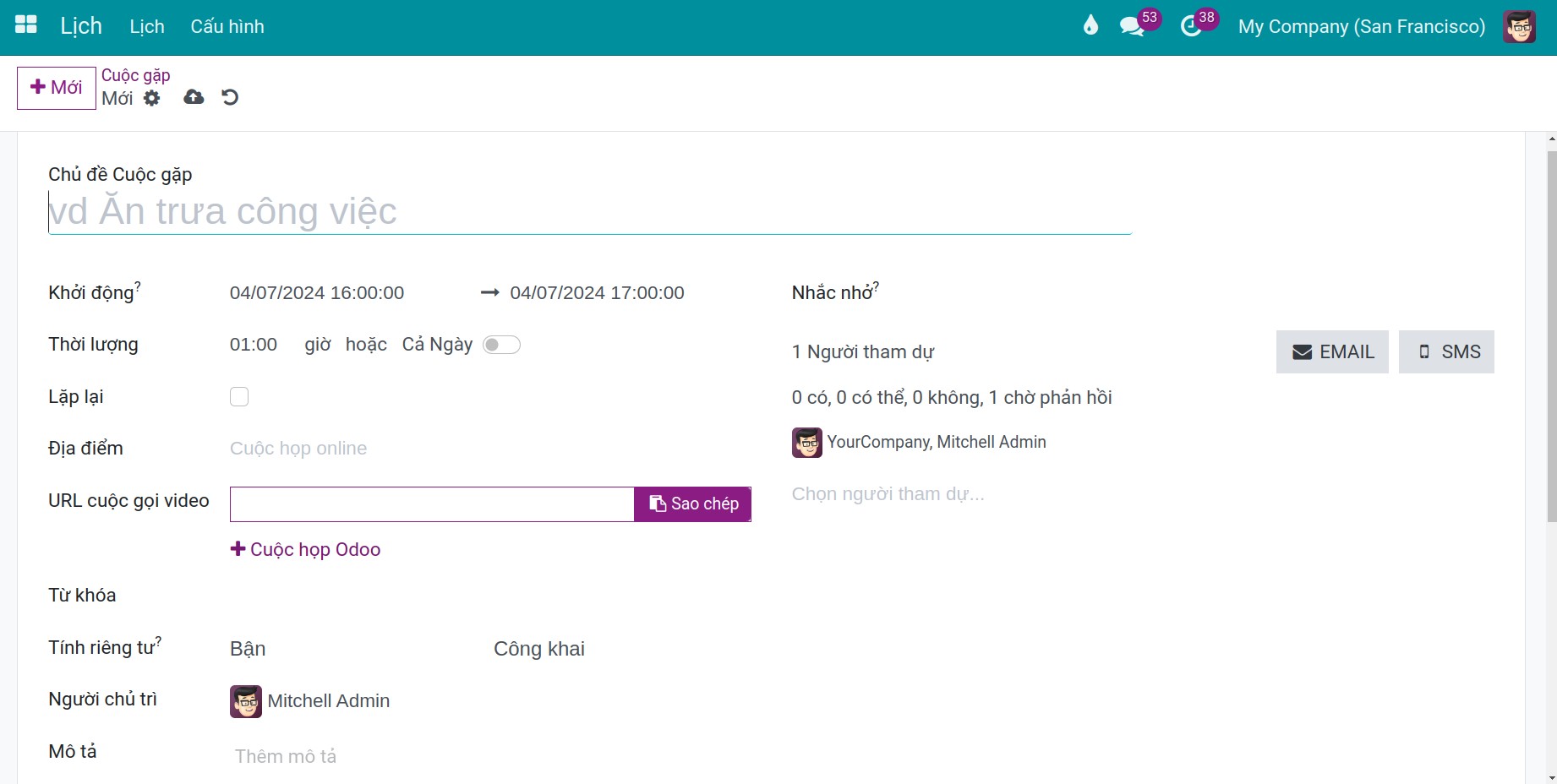
Task: Open the Chọn người tham dự selector
Action: pyautogui.click(x=888, y=494)
